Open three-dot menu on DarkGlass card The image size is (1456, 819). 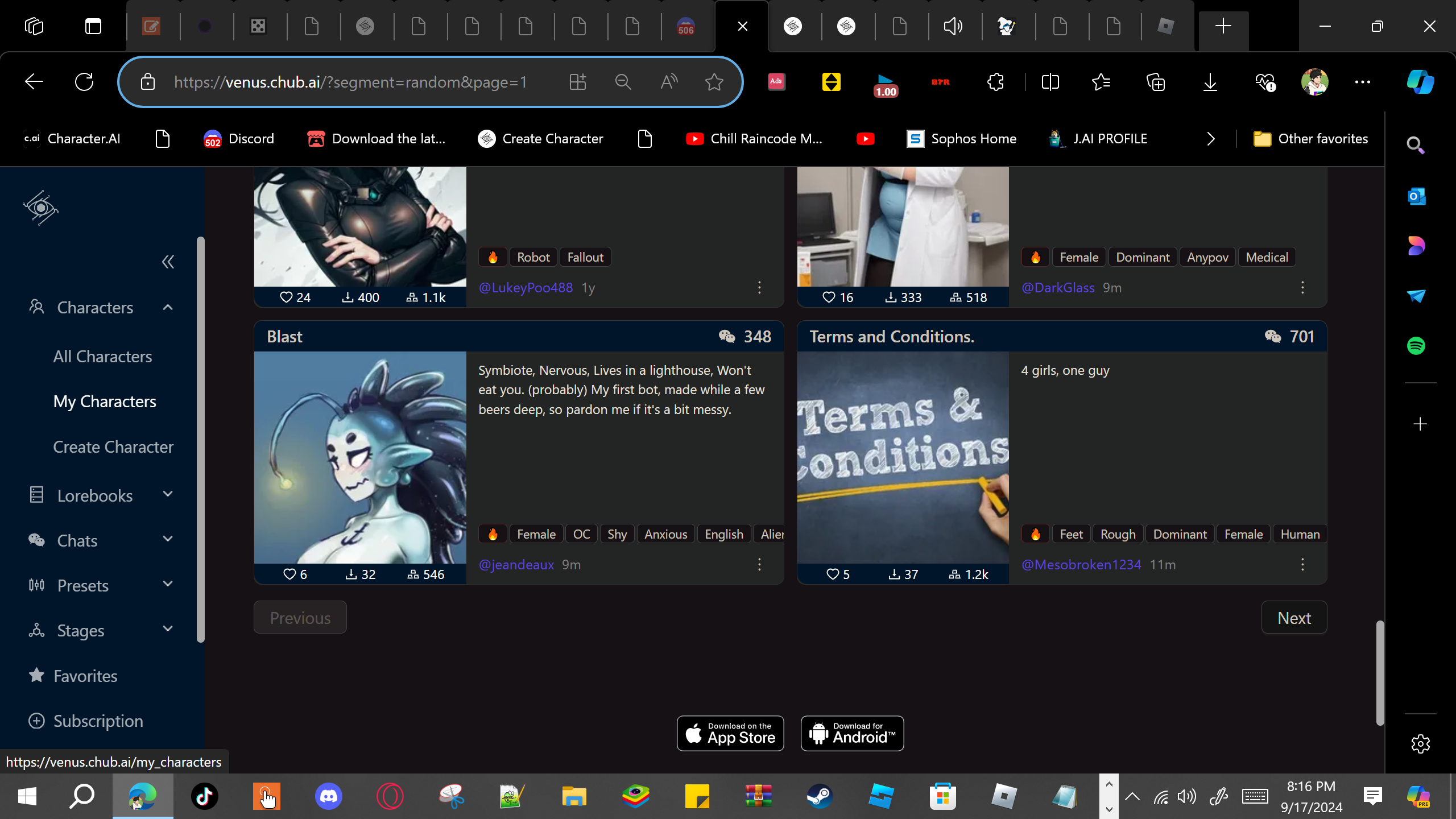click(x=1302, y=288)
